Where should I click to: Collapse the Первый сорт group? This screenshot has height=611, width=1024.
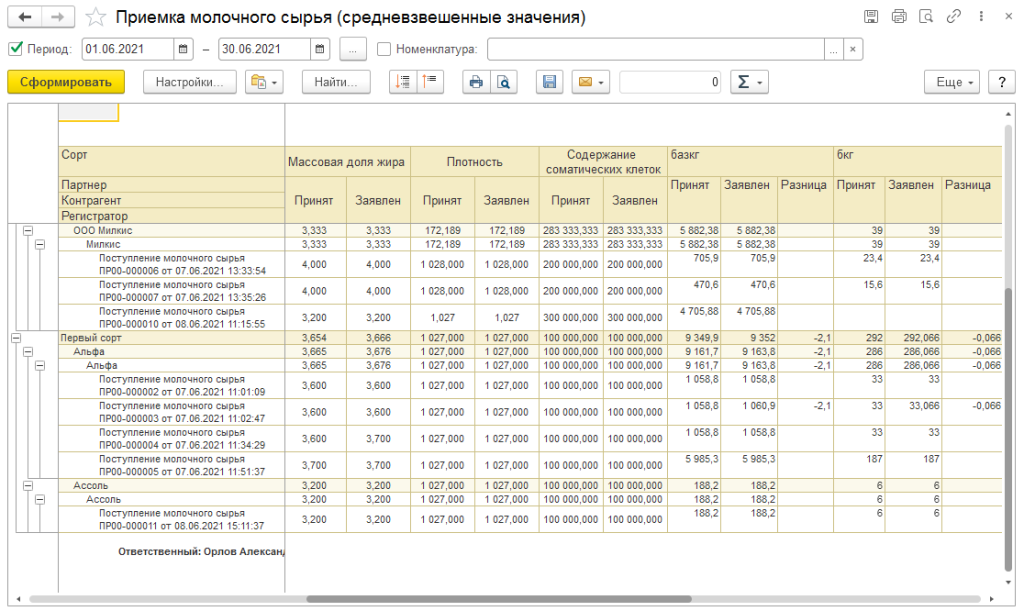(15, 339)
